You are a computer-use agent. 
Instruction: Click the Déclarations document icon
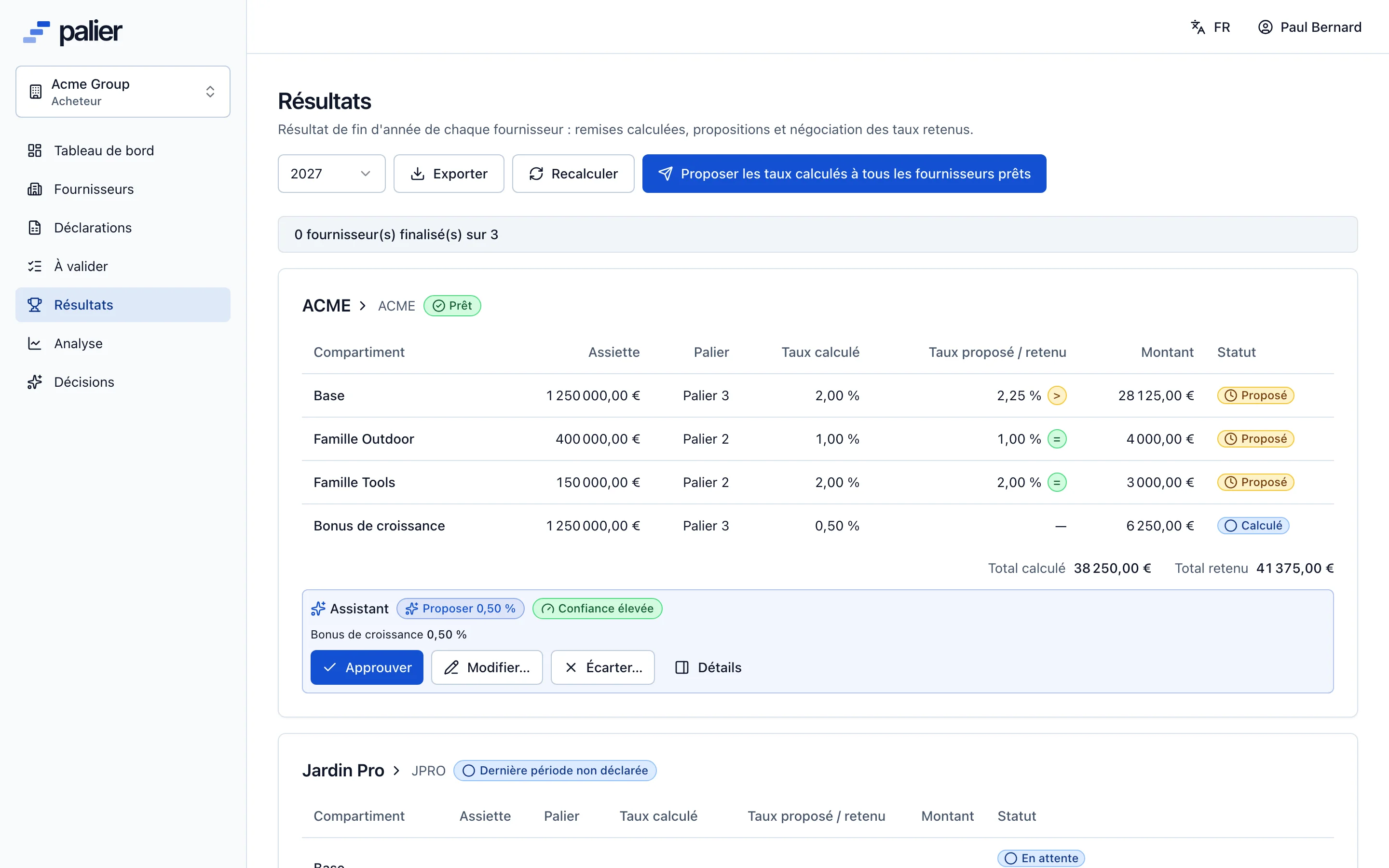34,227
